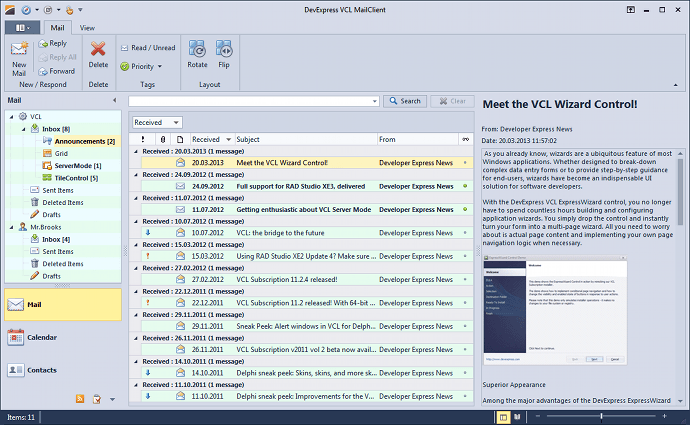Screen dimensions: 690x425
Task: Open the application menu button
Action: pos(22,28)
